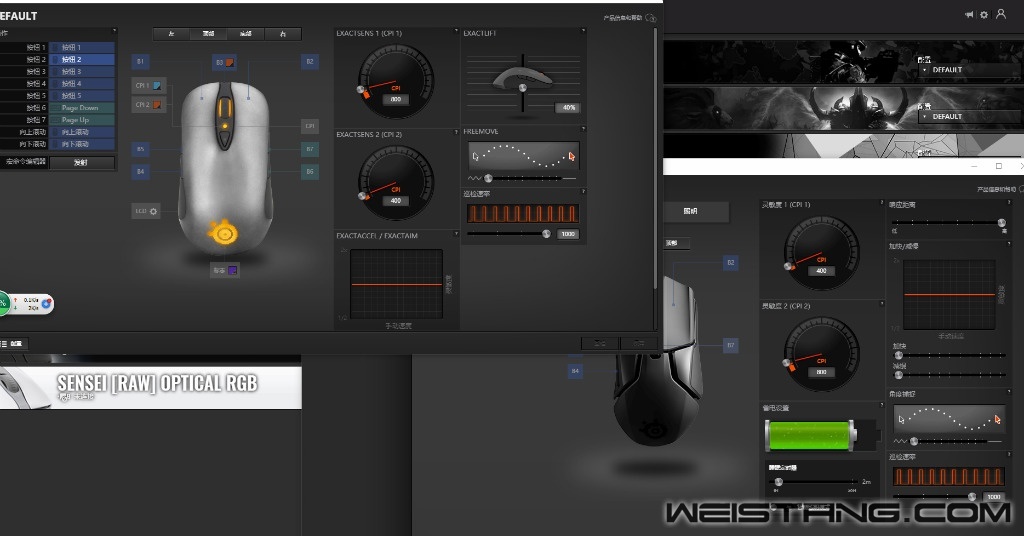Screen dimensions: 1024x536
Task: Open the logo illumination color swatch below mouse
Action: pyautogui.click(x=232, y=270)
